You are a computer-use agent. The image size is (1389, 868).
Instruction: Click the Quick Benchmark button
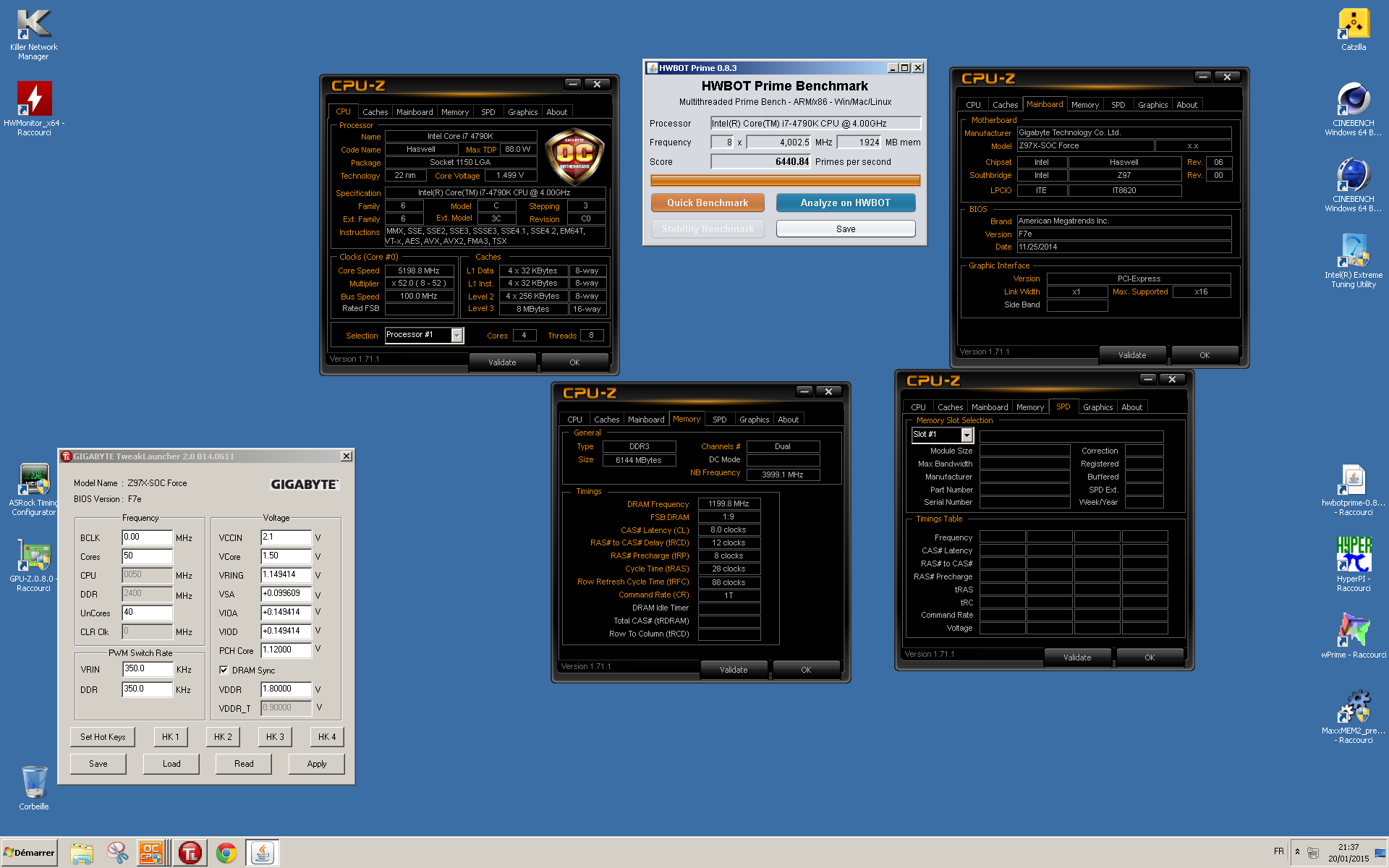[708, 203]
